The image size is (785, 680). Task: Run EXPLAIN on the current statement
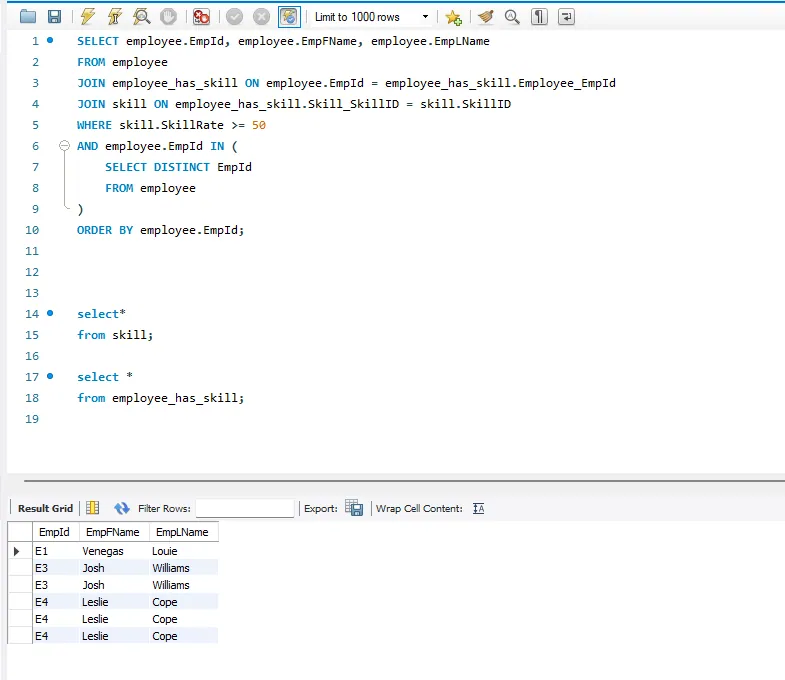[x=142, y=17]
